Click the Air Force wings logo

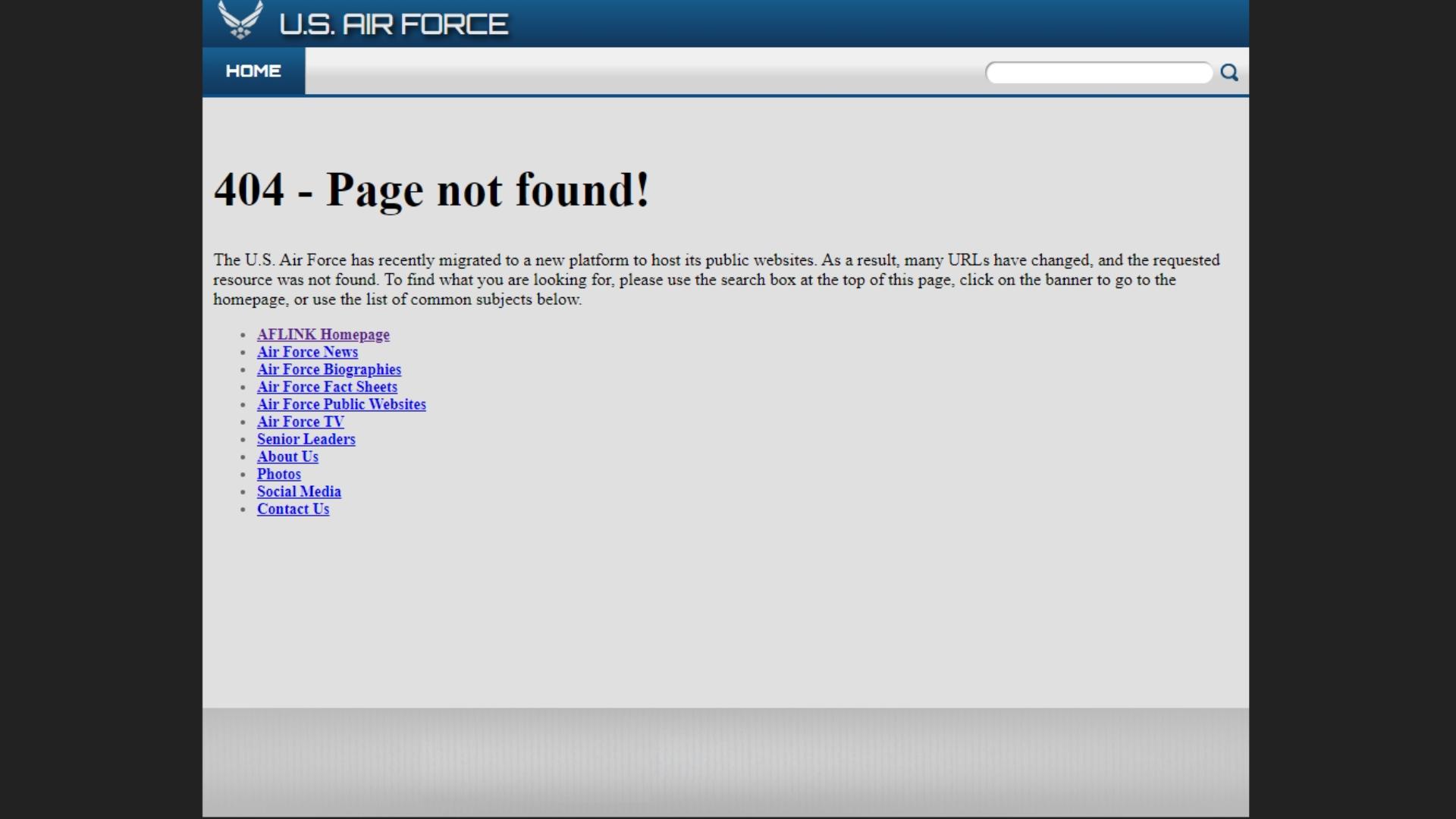[x=240, y=20]
